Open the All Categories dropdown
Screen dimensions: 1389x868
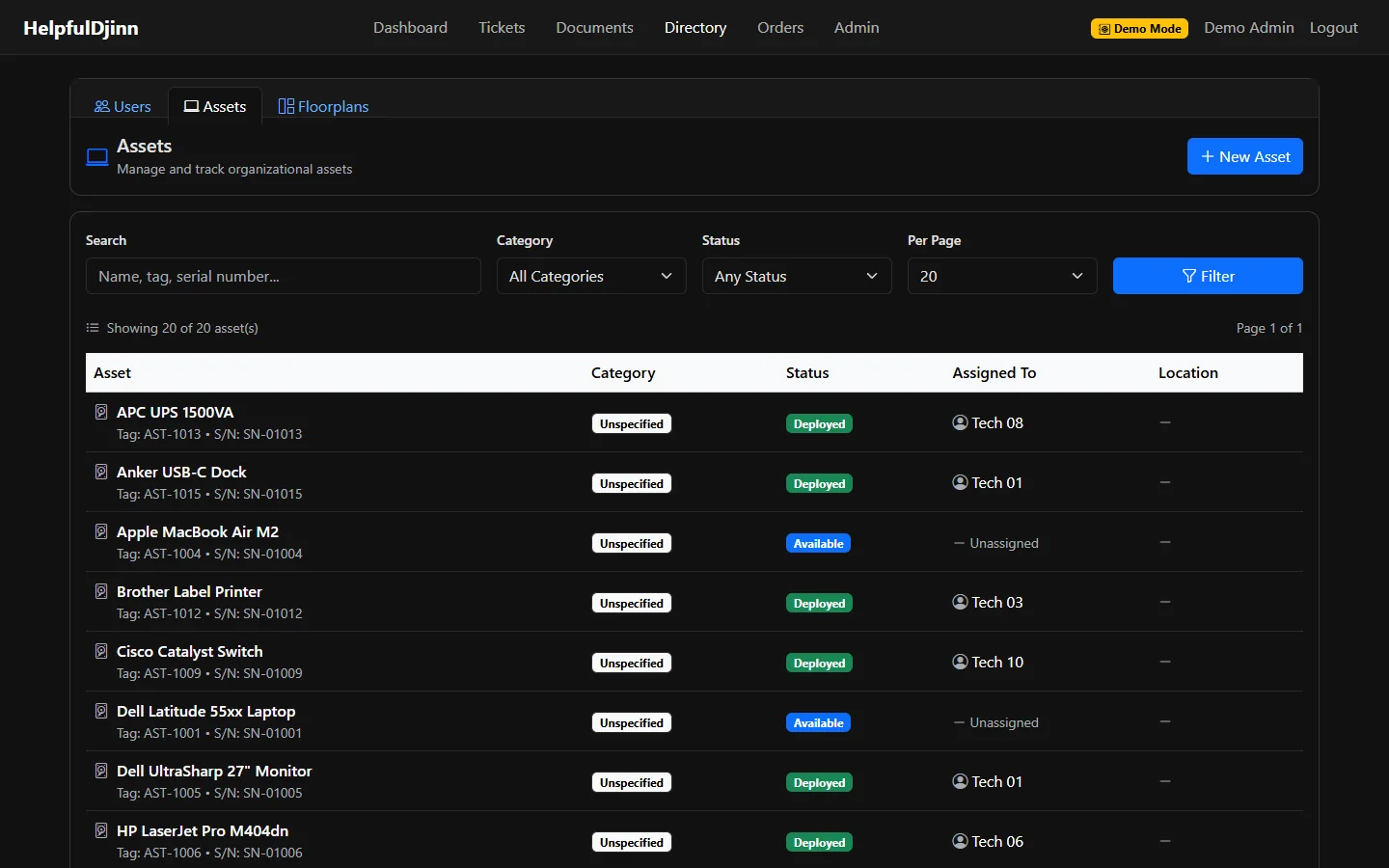click(591, 276)
